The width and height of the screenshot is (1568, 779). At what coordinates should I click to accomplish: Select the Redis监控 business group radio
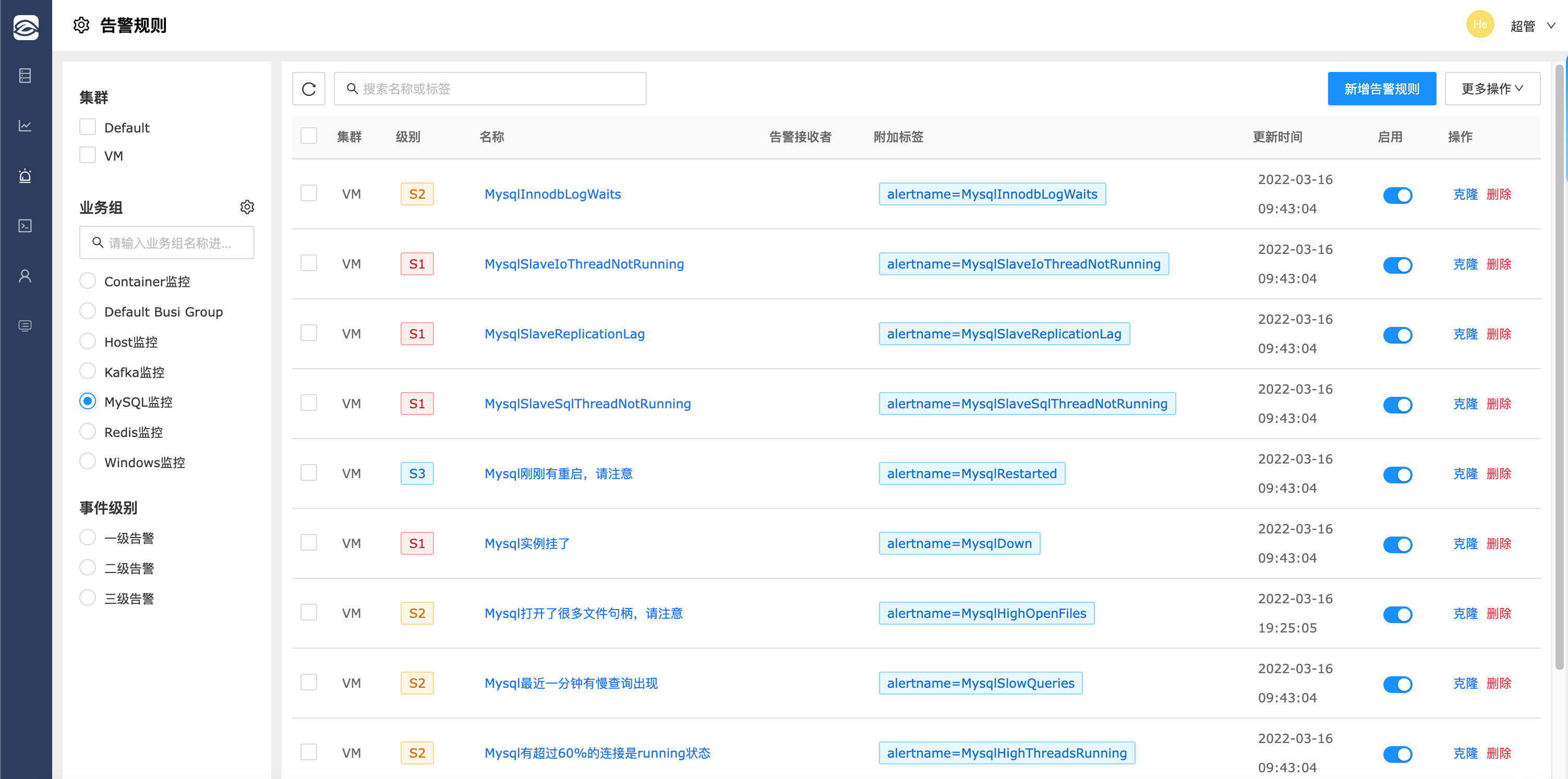tap(88, 432)
